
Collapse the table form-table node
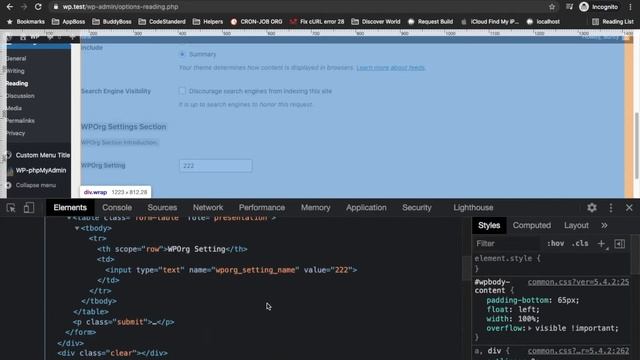pyautogui.click(x=69, y=218)
